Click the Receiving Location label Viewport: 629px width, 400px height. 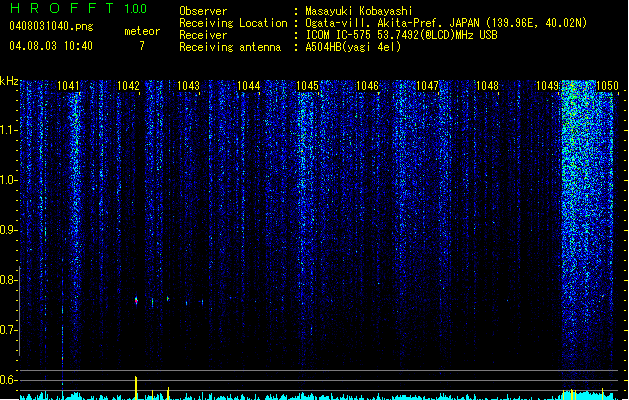coord(233,23)
